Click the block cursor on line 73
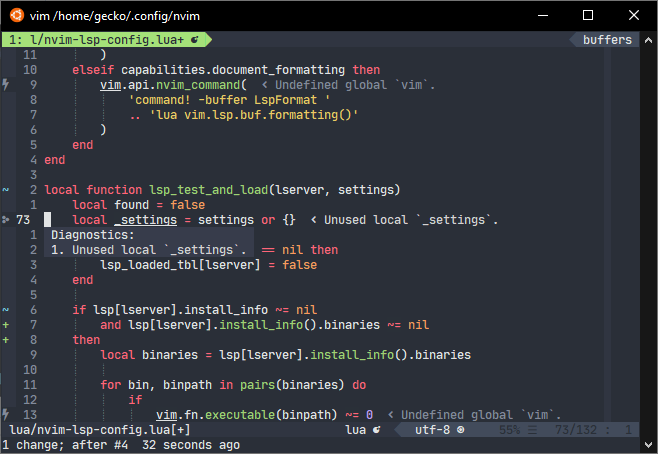Image resolution: width=658 pixels, height=454 pixels. (47, 220)
